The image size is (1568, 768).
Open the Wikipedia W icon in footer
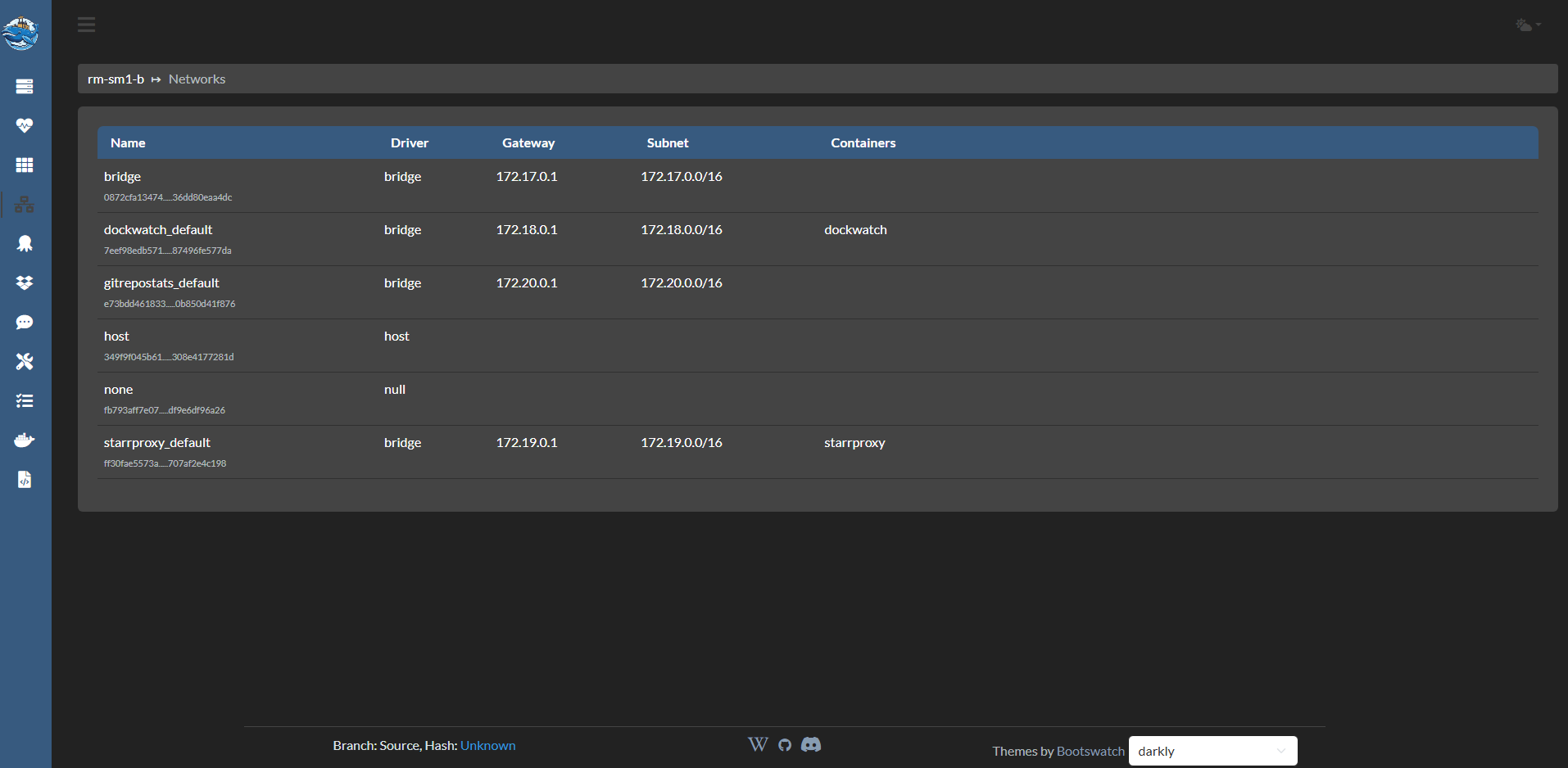pos(758,744)
